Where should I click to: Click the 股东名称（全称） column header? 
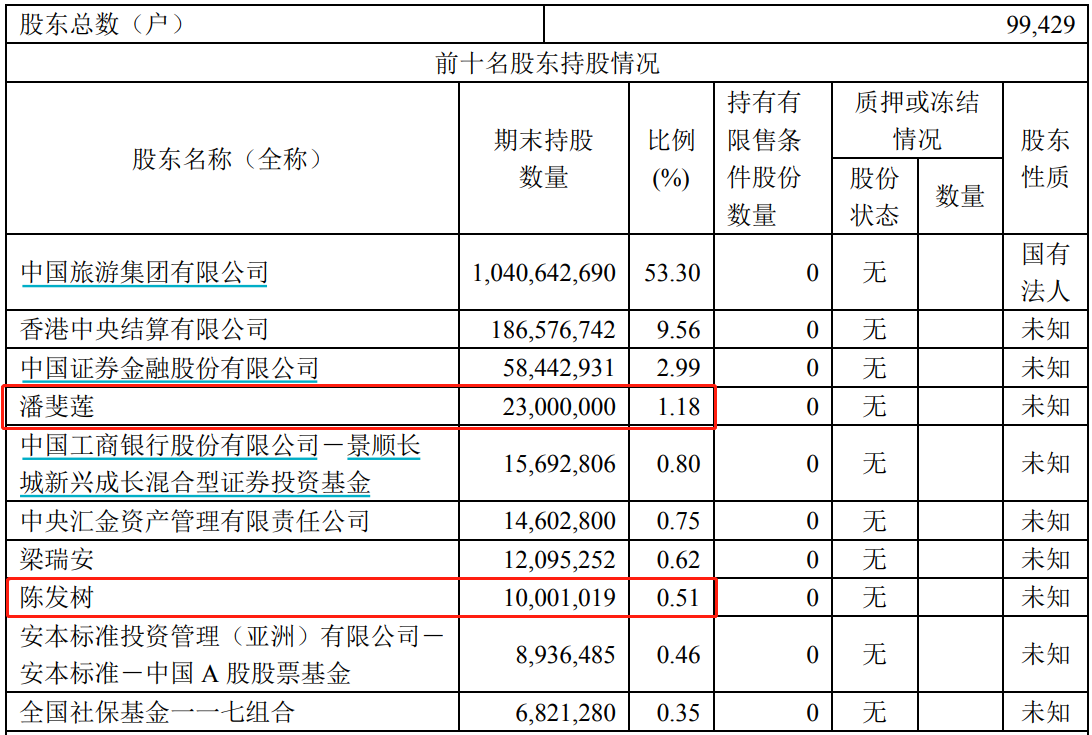(x=232, y=159)
